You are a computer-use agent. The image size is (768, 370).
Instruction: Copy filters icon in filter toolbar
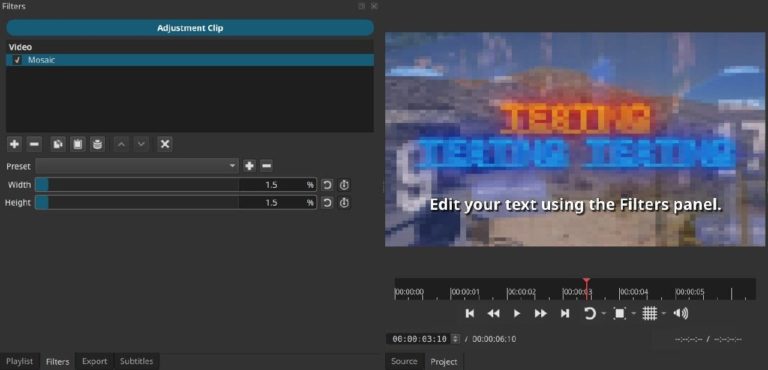pyautogui.click(x=58, y=144)
